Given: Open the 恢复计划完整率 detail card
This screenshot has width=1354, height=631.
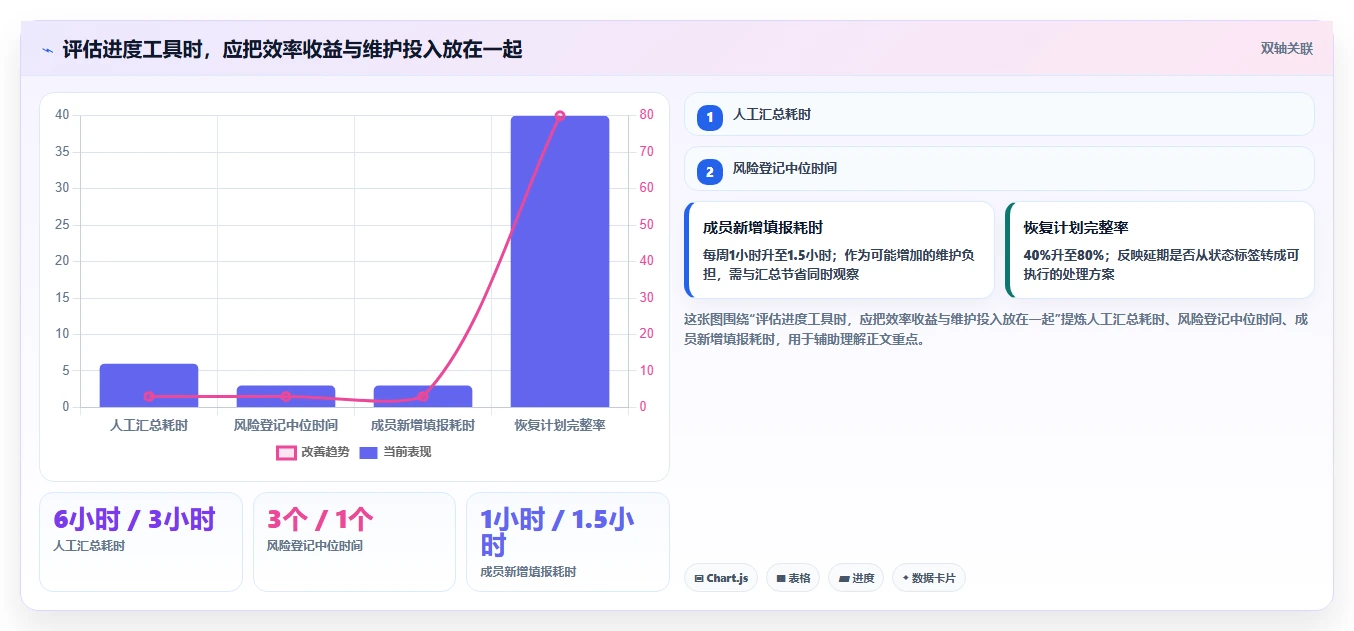Looking at the screenshot, I should [1159, 250].
